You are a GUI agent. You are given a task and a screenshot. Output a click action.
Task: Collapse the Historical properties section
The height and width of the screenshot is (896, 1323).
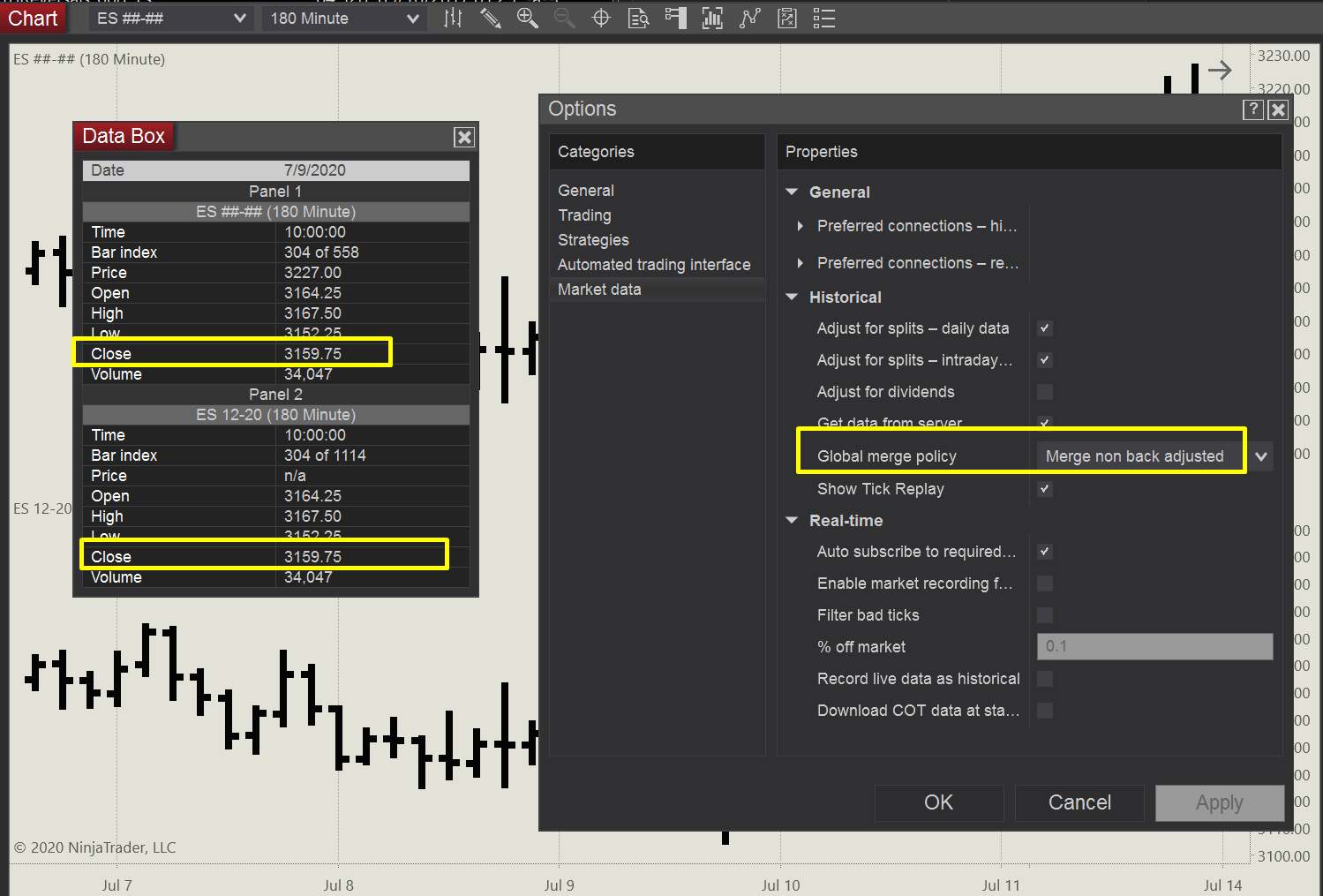792,297
